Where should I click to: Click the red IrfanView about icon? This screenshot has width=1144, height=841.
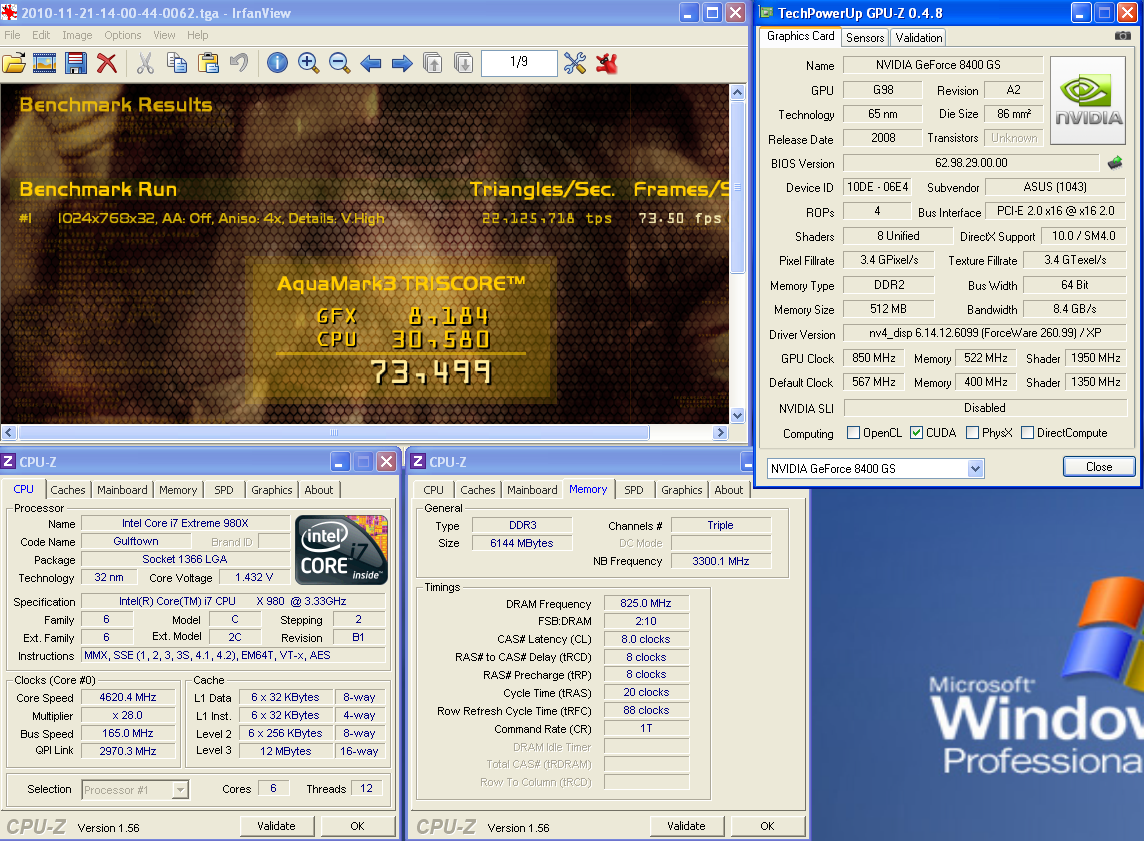(x=606, y=63)
